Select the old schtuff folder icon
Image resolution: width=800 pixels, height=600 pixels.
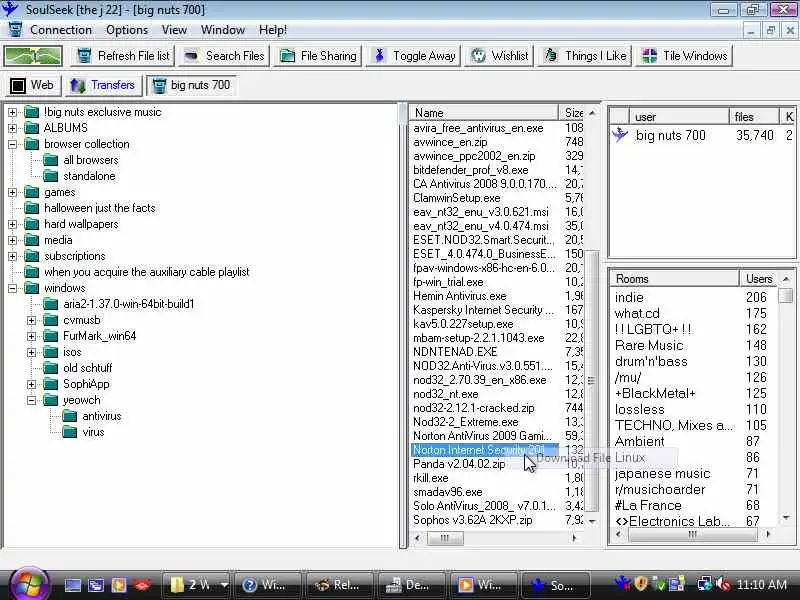click(51, 368)
